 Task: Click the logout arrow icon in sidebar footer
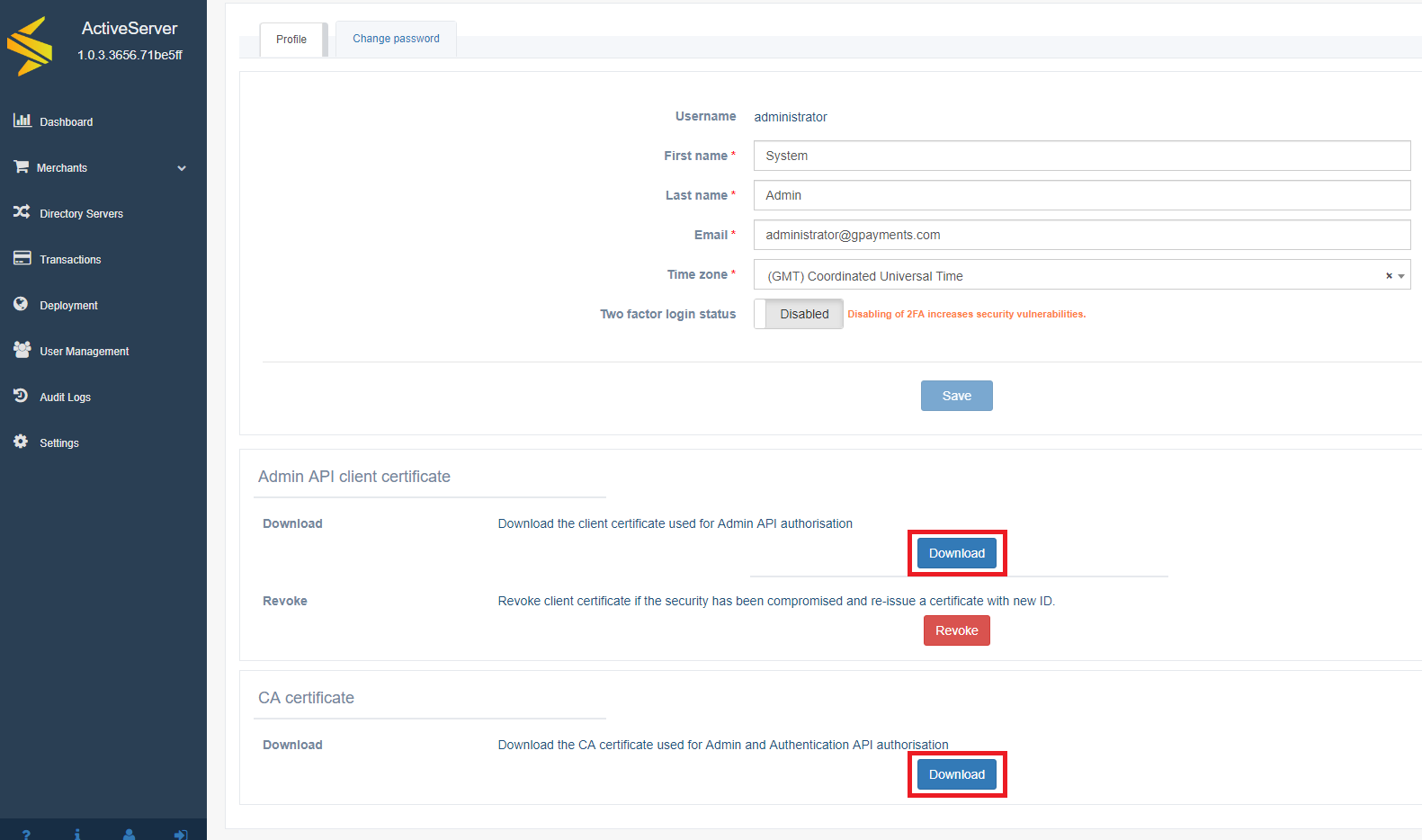click(181, 834)
